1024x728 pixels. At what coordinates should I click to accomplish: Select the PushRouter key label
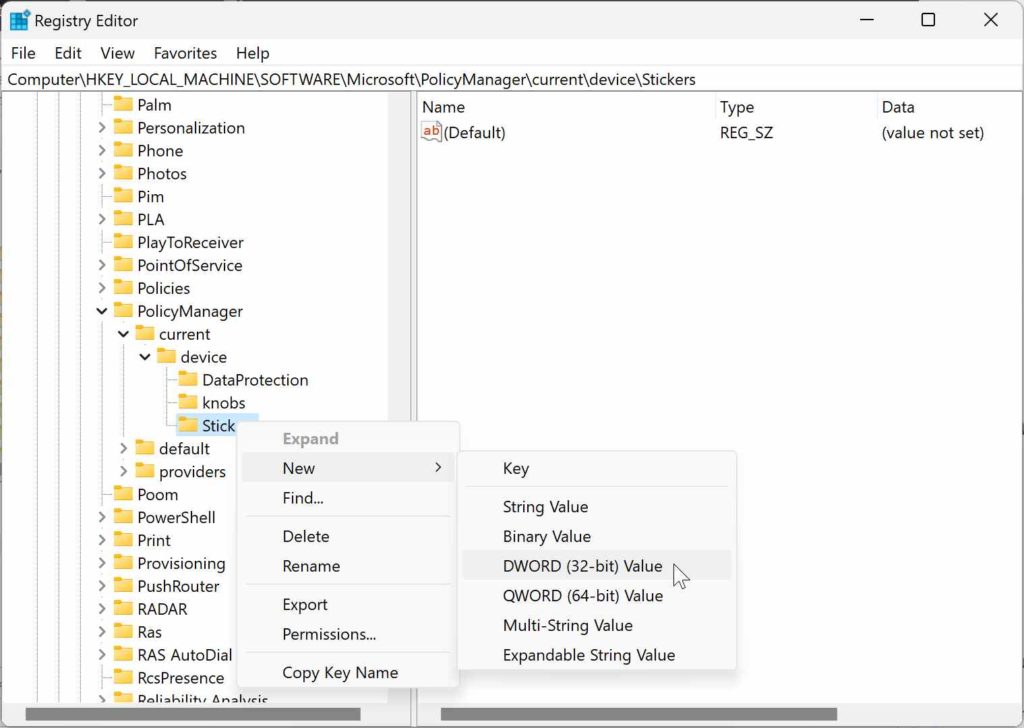[178, 586]
